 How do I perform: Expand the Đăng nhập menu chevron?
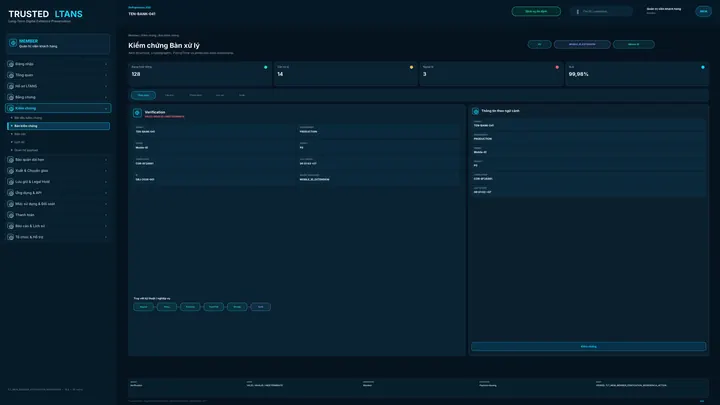click(x=106, y=64)
